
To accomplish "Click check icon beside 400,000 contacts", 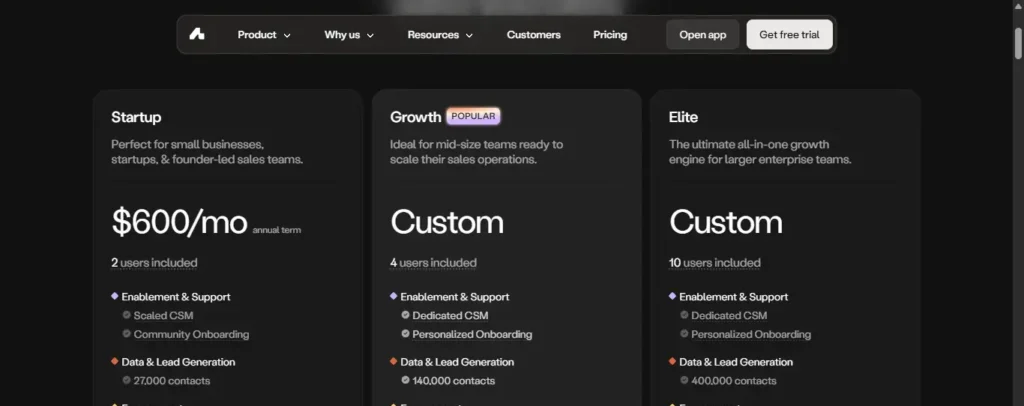I will click(x=684, y=380).
